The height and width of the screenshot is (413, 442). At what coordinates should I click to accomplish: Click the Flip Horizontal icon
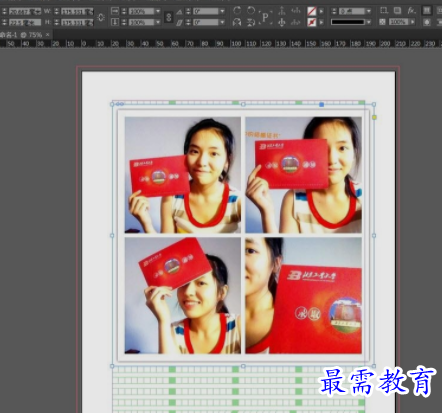coord(237,23)
